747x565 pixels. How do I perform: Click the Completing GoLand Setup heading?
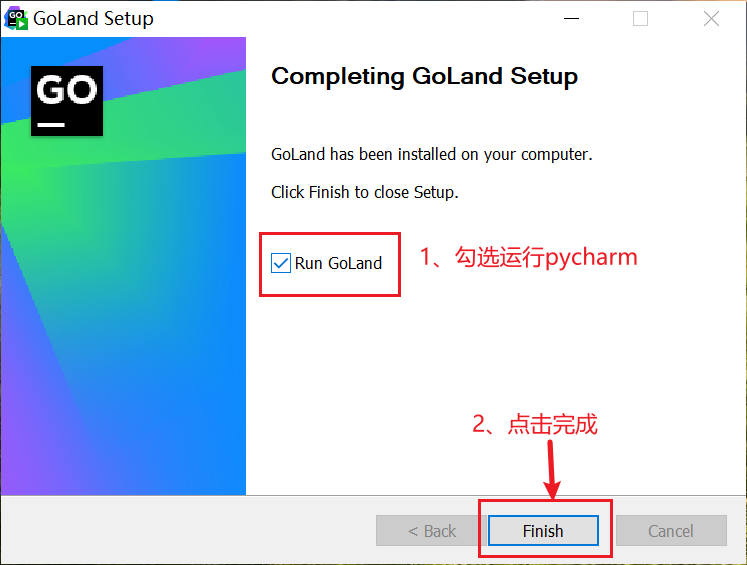[x=424, y=77]
